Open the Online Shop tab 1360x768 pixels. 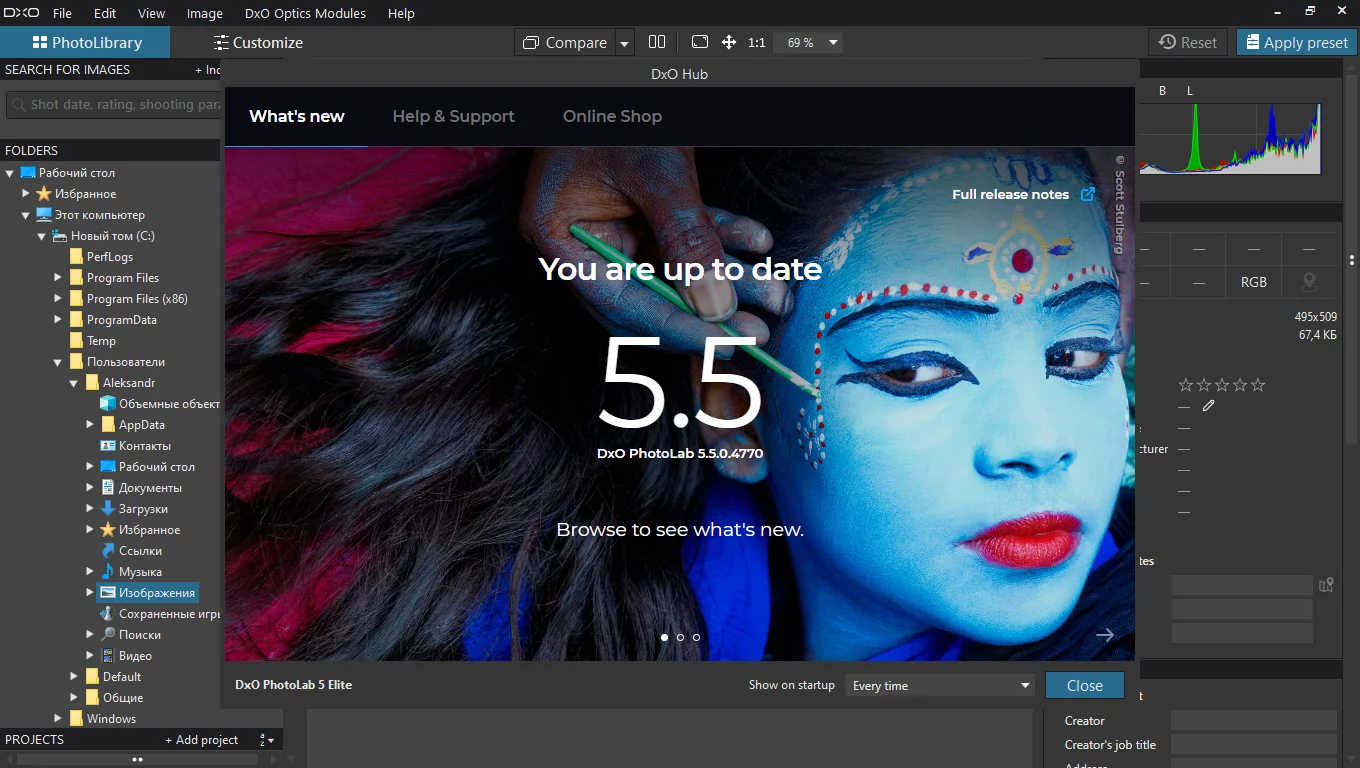click(x=612, y=116)
